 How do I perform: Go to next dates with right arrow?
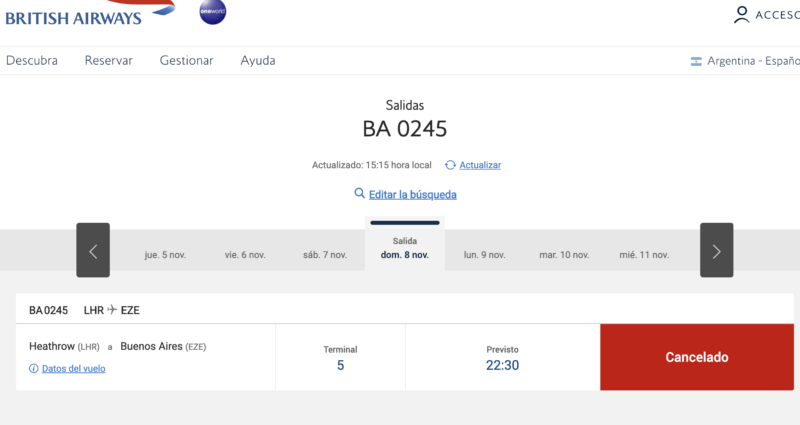tap(716, 250)
